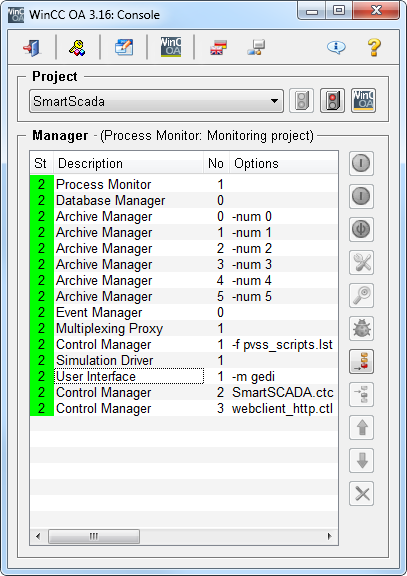Click the St column header
Screen dimensions: 407x576
42,163
